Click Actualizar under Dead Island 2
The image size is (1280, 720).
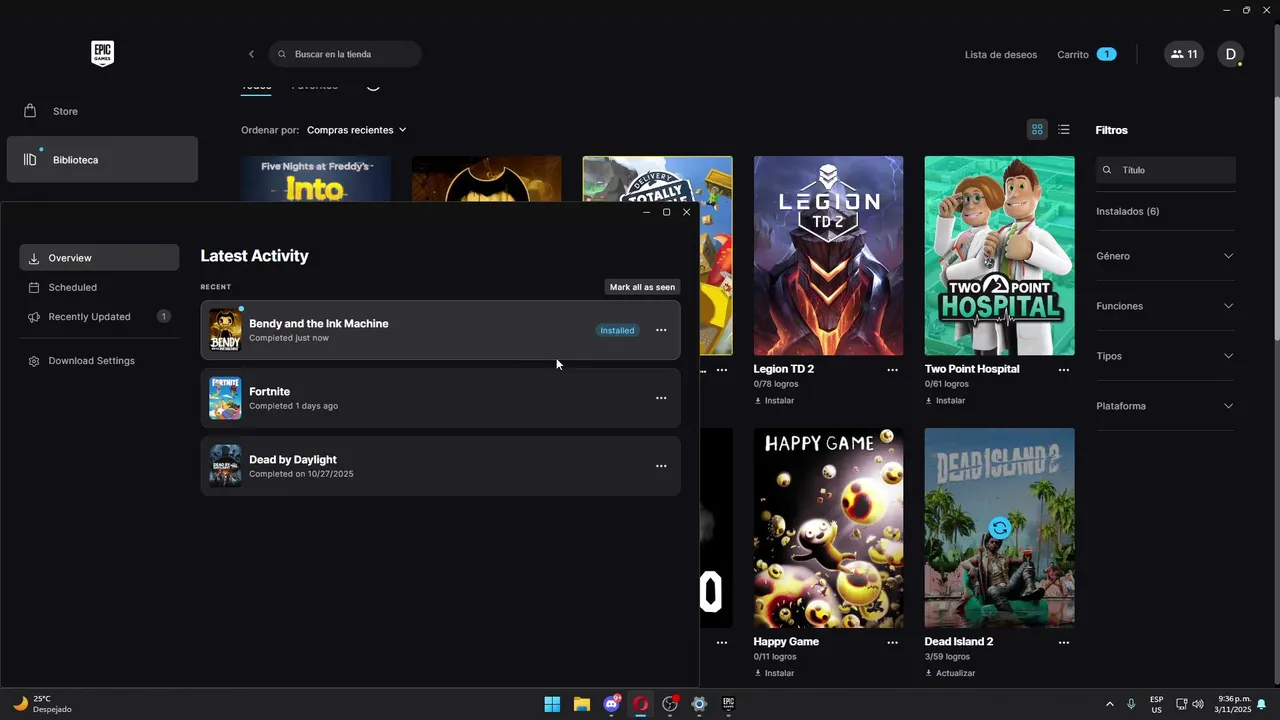950,673
